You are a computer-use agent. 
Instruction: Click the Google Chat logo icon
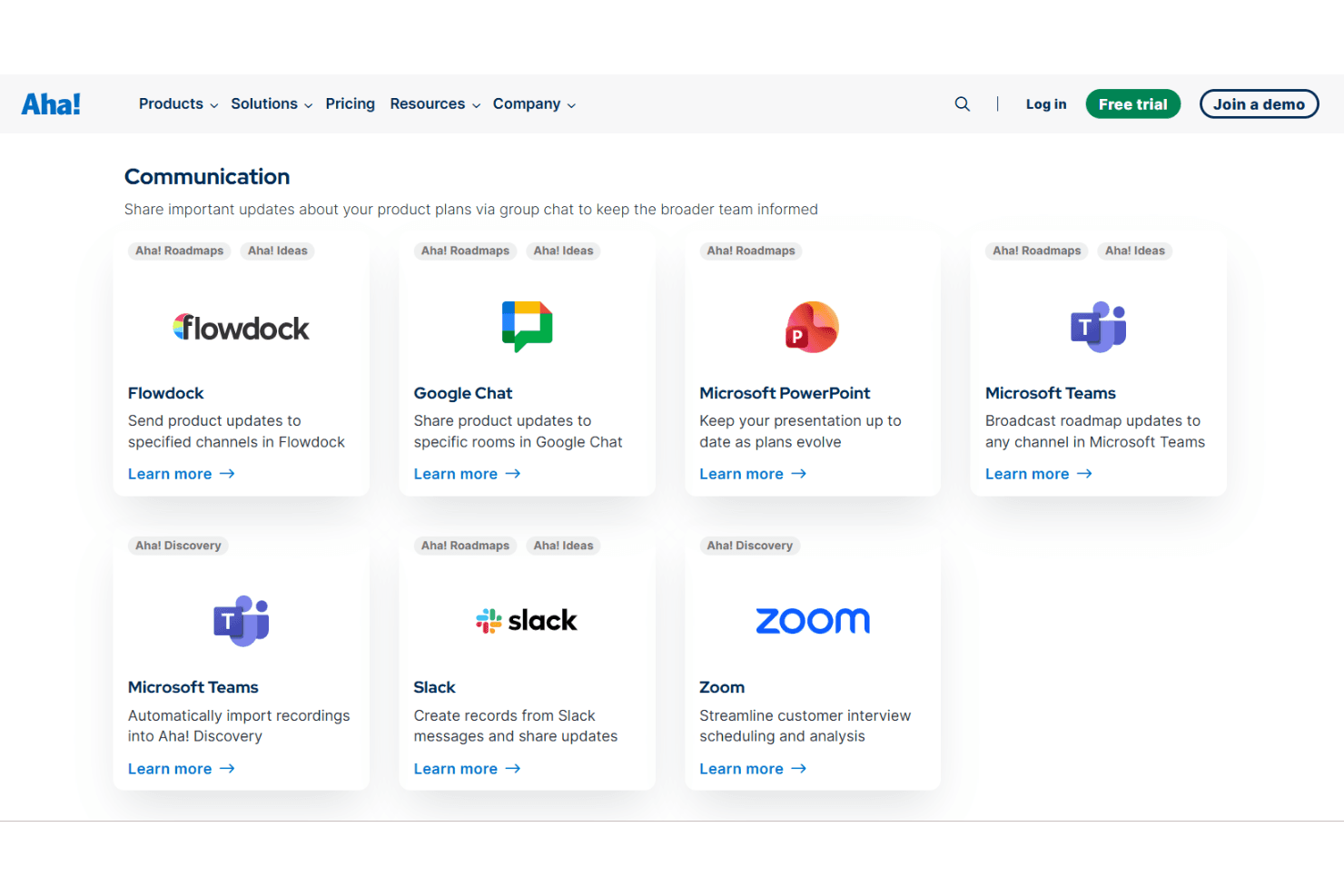[527, 327]
